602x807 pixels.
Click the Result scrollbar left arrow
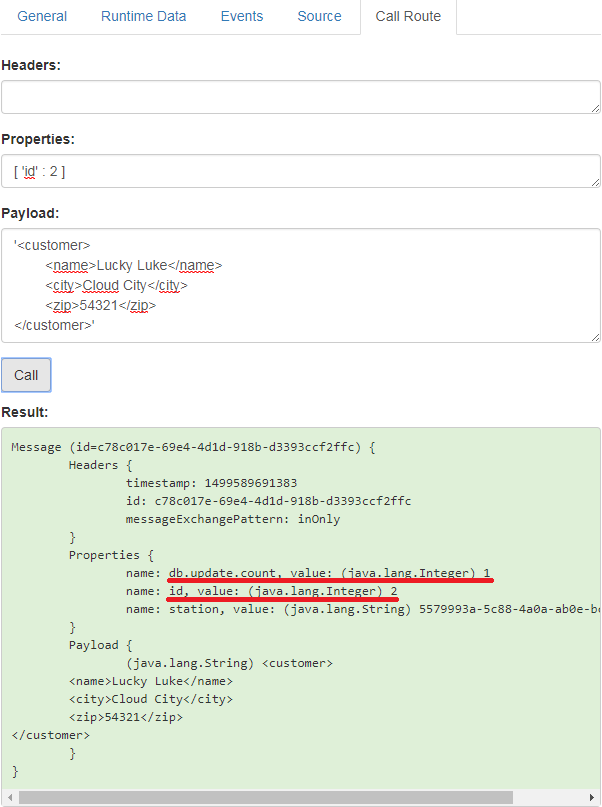(10, 798)
